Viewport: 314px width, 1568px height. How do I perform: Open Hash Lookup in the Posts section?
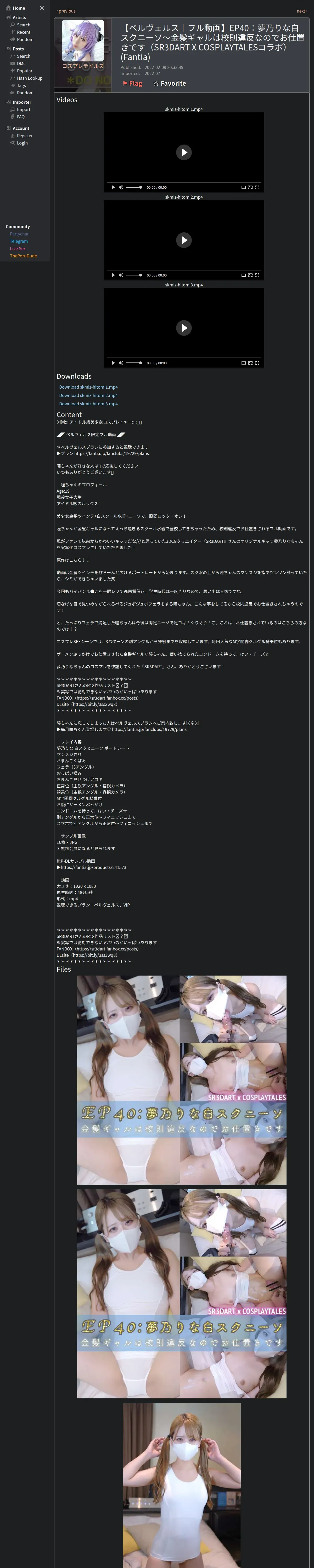tap(29, 78)
